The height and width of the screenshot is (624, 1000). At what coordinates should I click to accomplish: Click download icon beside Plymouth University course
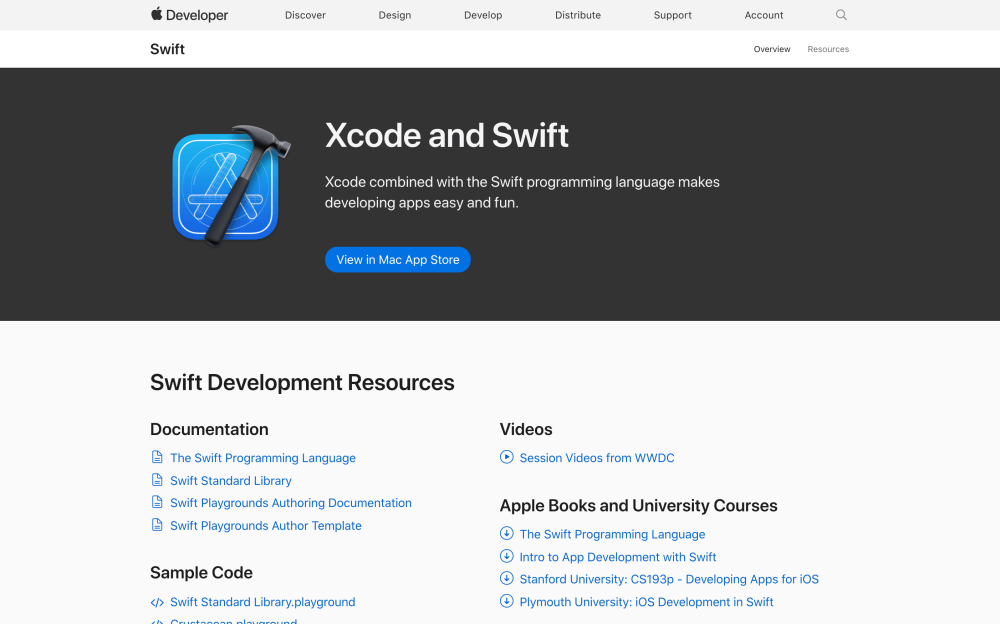(506, 601)
